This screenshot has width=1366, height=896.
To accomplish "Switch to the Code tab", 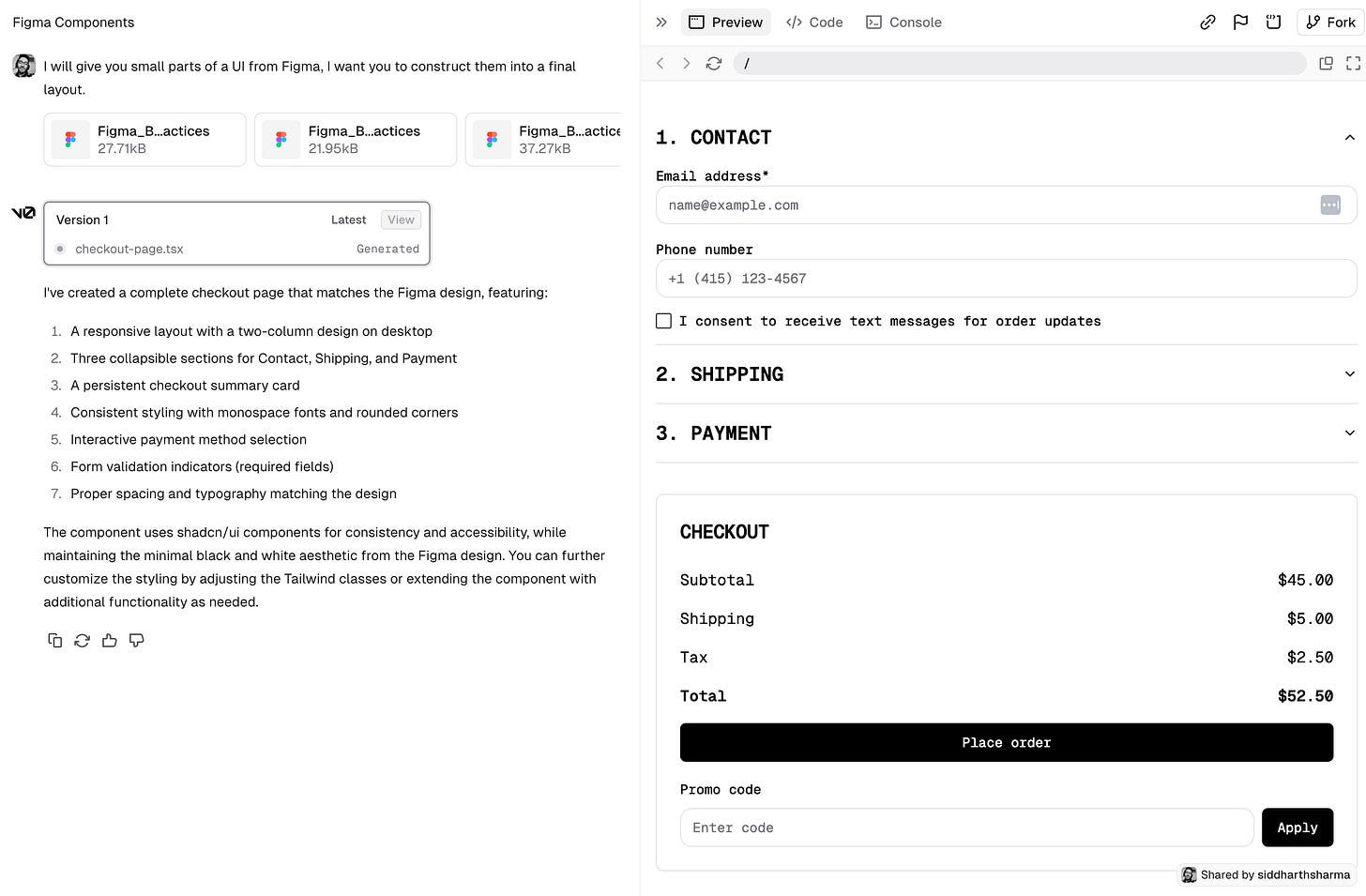I will 814,23.
